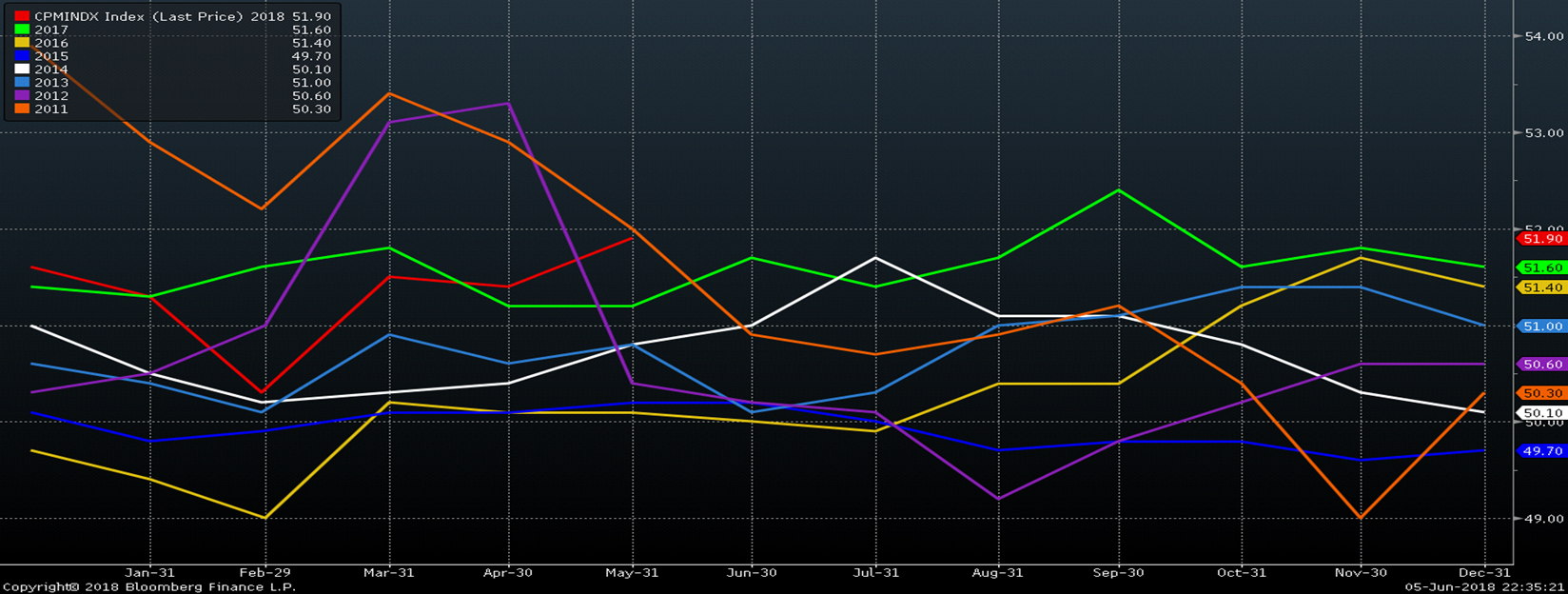This screenshot has width=1568, height=594.
Task: Click the Sep-30 date axis label
Action: coord(1118,572)
